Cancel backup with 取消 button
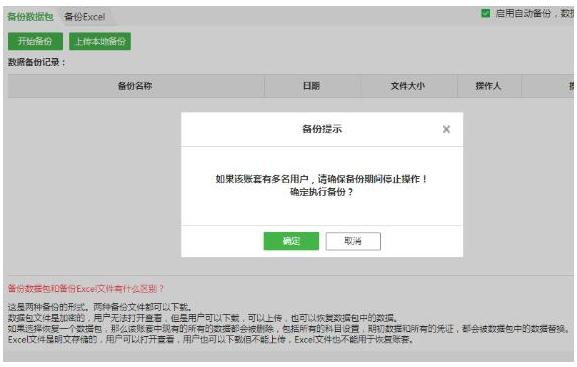Viewport: 577px width, 367px height. pyautogui.click(x=353, y=241)
